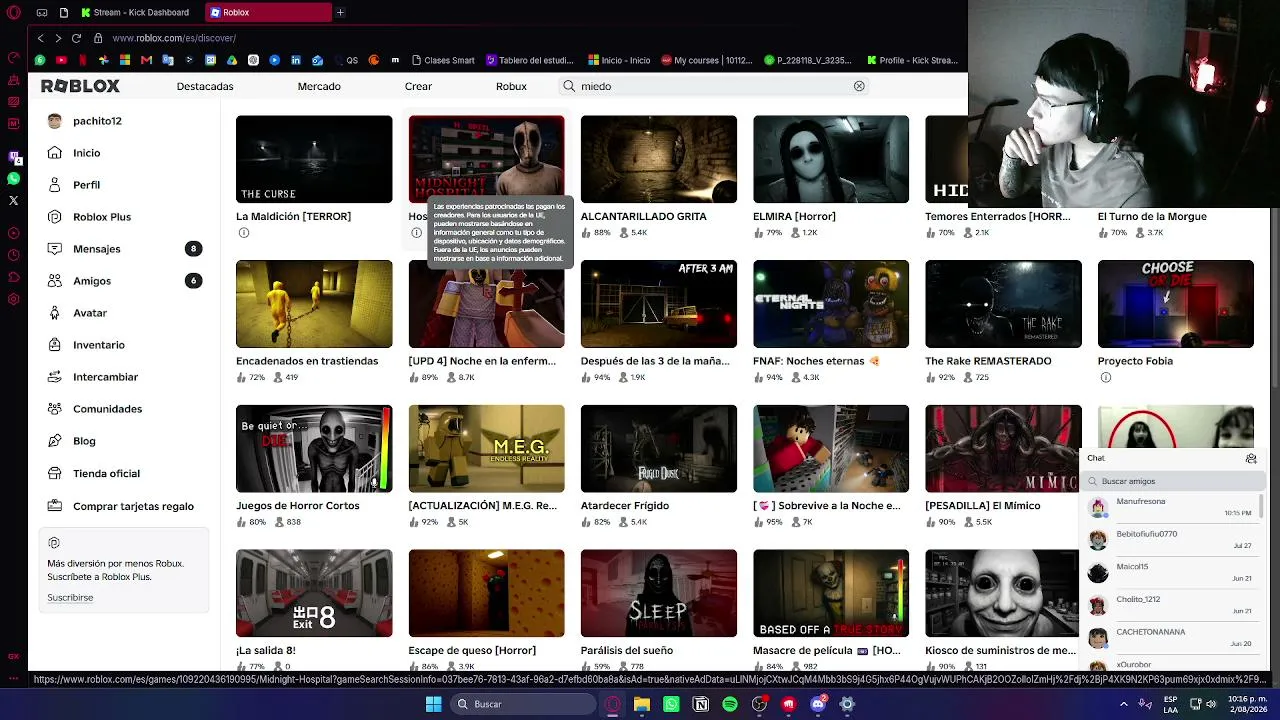
Task: Click the Comprar tarjetas regalo gift card icon
Action: tap(54, 506)
